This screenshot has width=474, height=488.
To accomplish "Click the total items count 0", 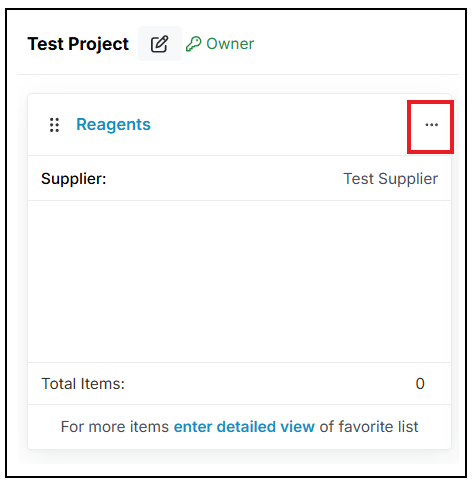I will click(x=420, y=384).
